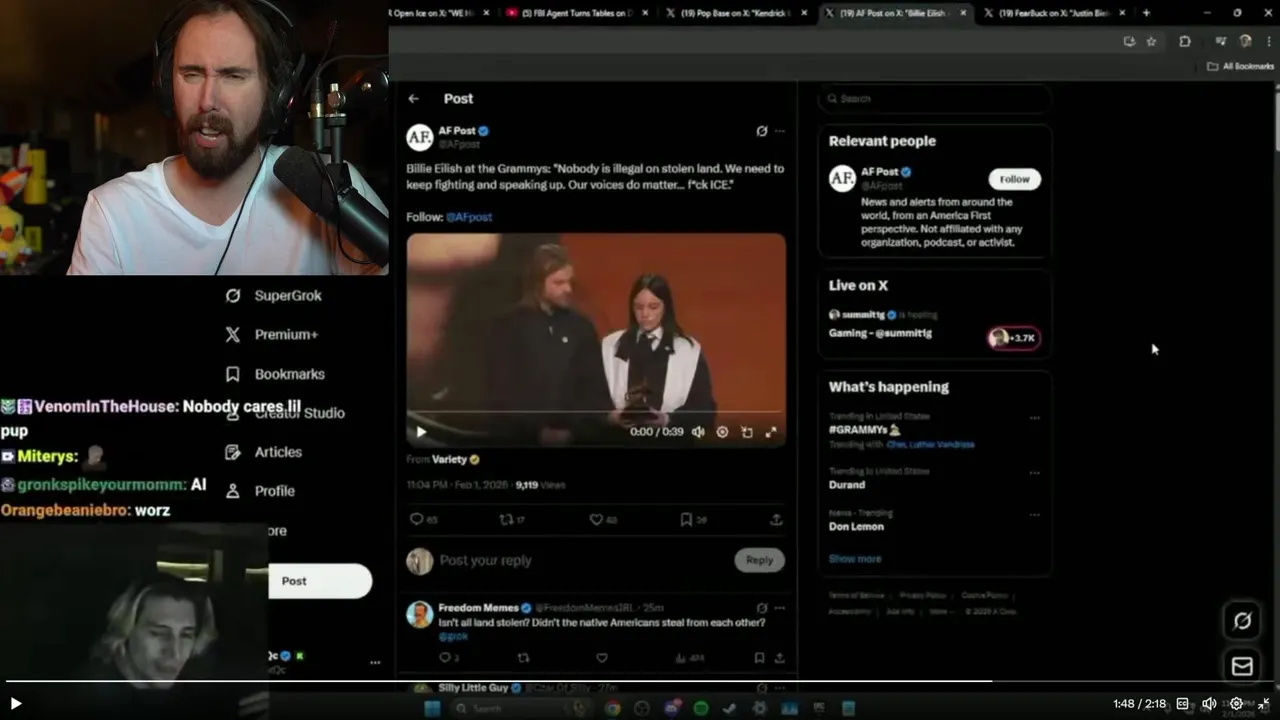Image resolution: width=1280 pixels, height=720 pixels.
Task: Open Chrome three-dot menu
Action: [x=1268, y=41]
